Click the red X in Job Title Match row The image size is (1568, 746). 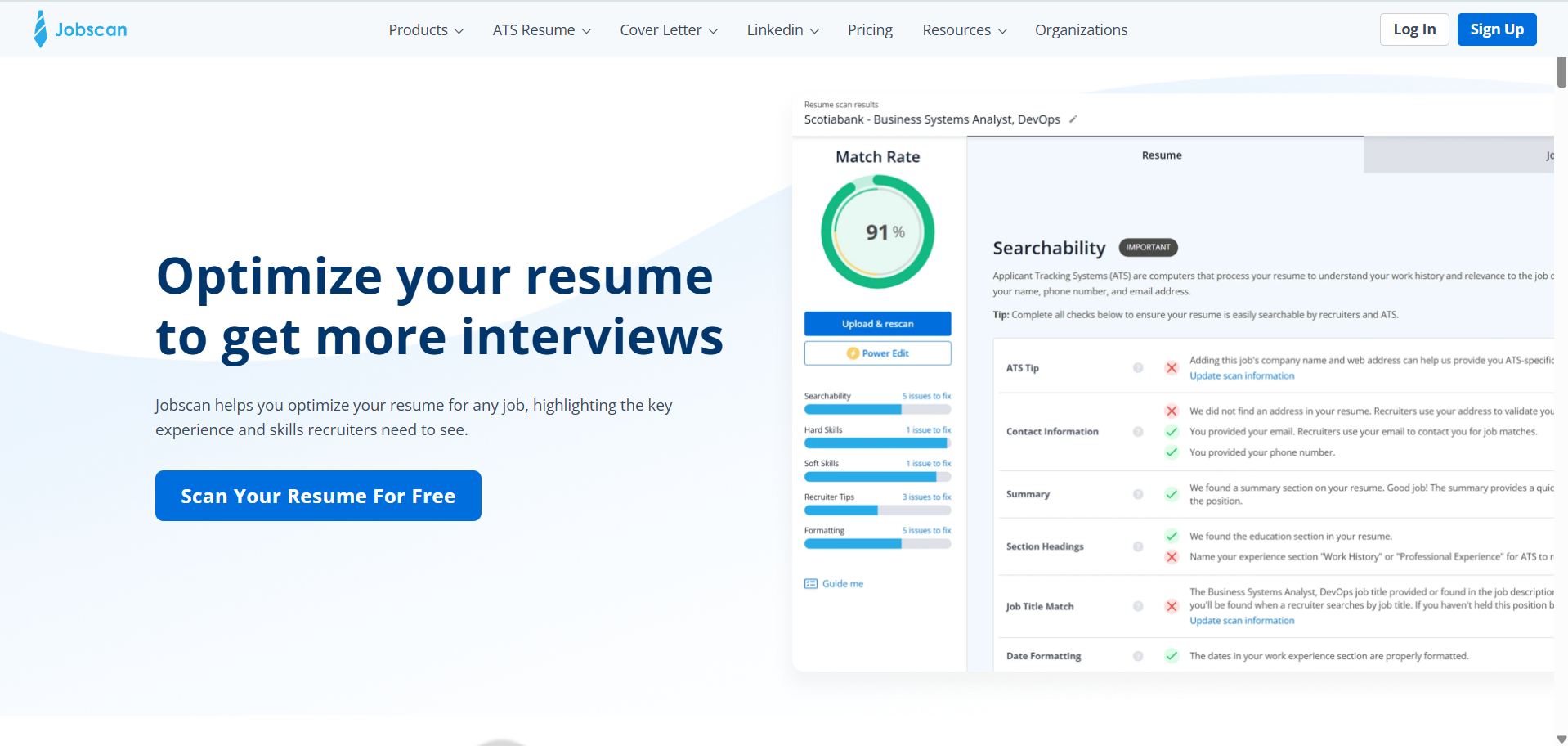point(1172,606)
